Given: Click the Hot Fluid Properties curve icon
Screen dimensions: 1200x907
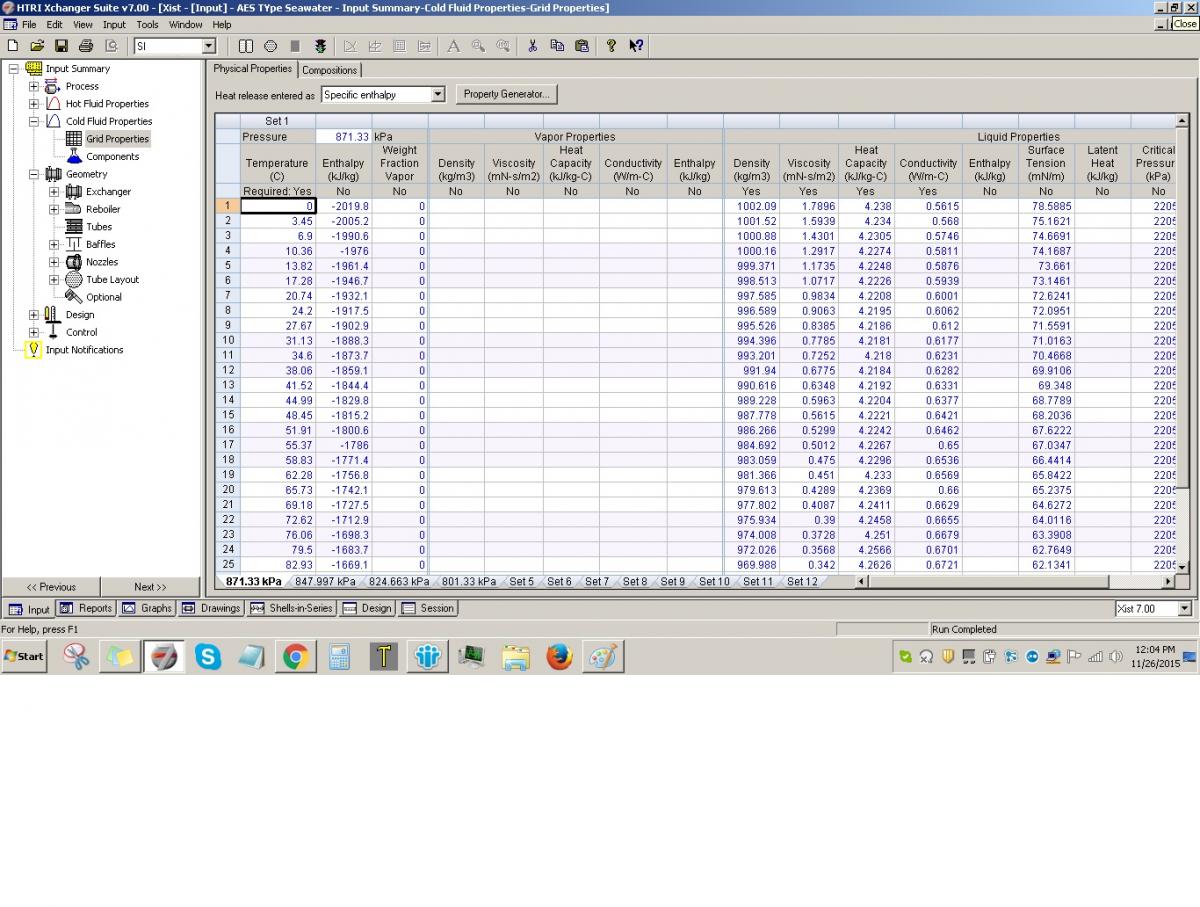Looking at the screenshot, I should pos(54,104).
